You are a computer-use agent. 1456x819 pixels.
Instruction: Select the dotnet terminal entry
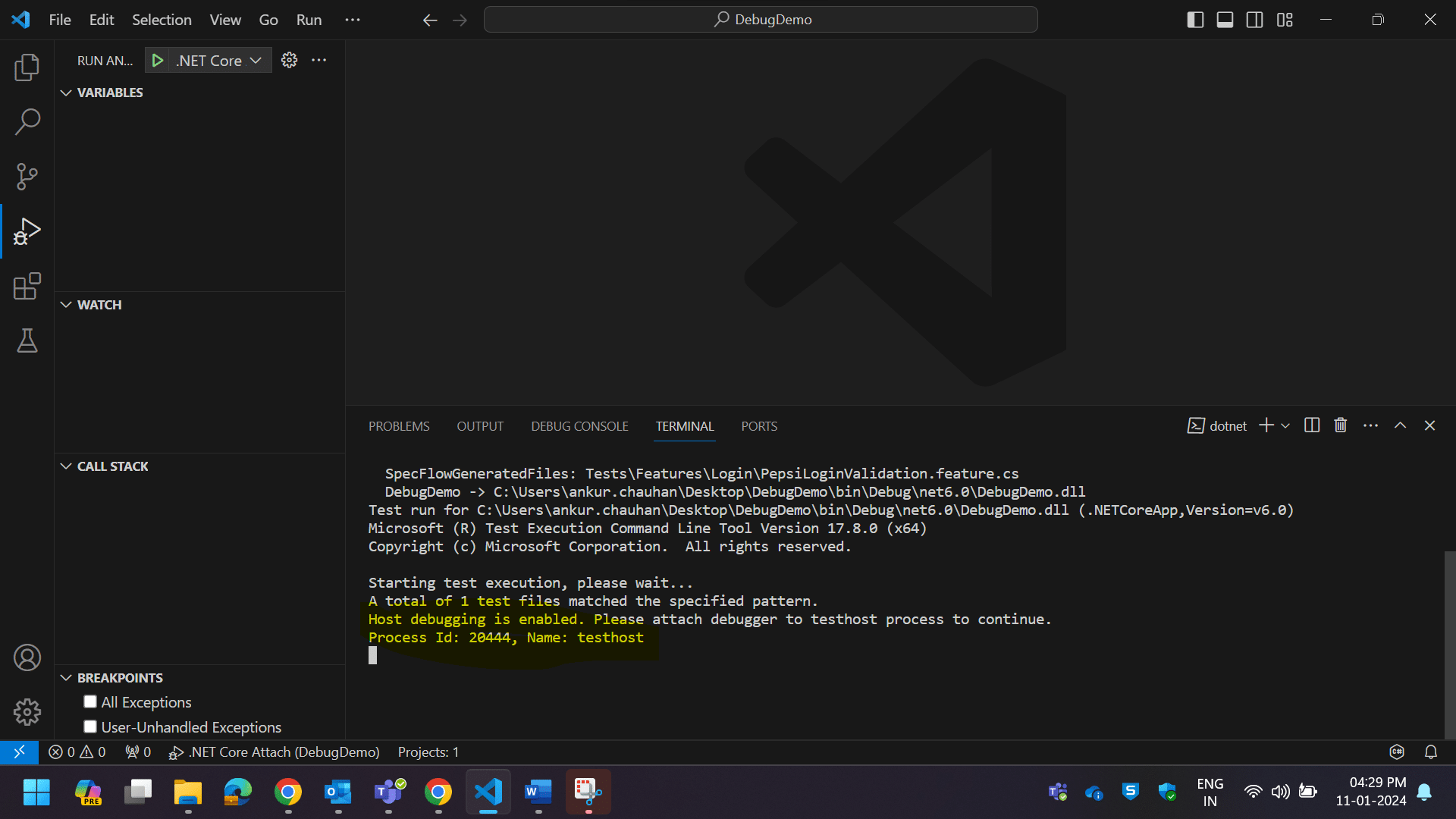[1216, 425]
